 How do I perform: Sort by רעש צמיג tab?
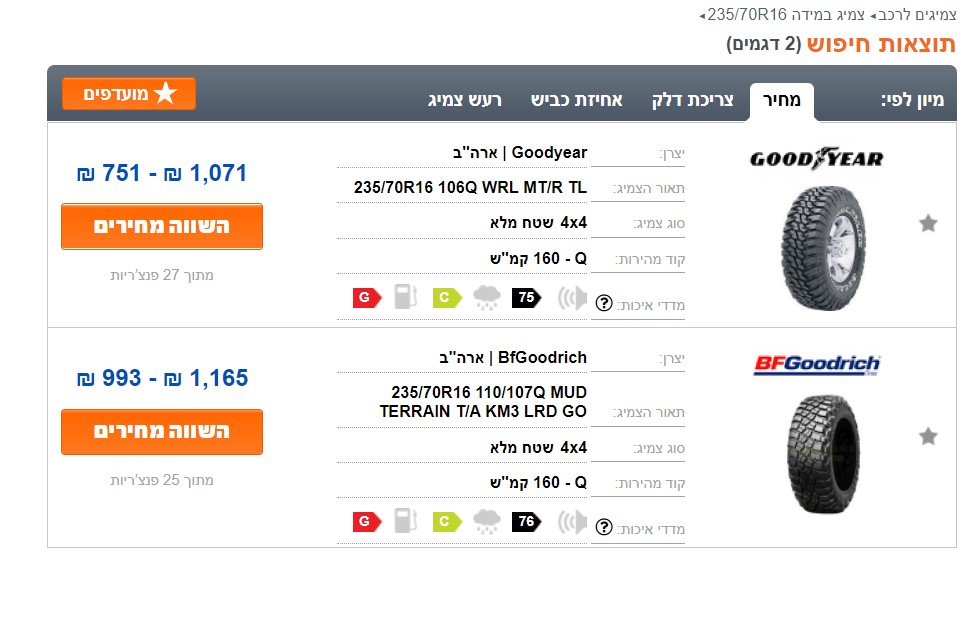click(464, 100)
